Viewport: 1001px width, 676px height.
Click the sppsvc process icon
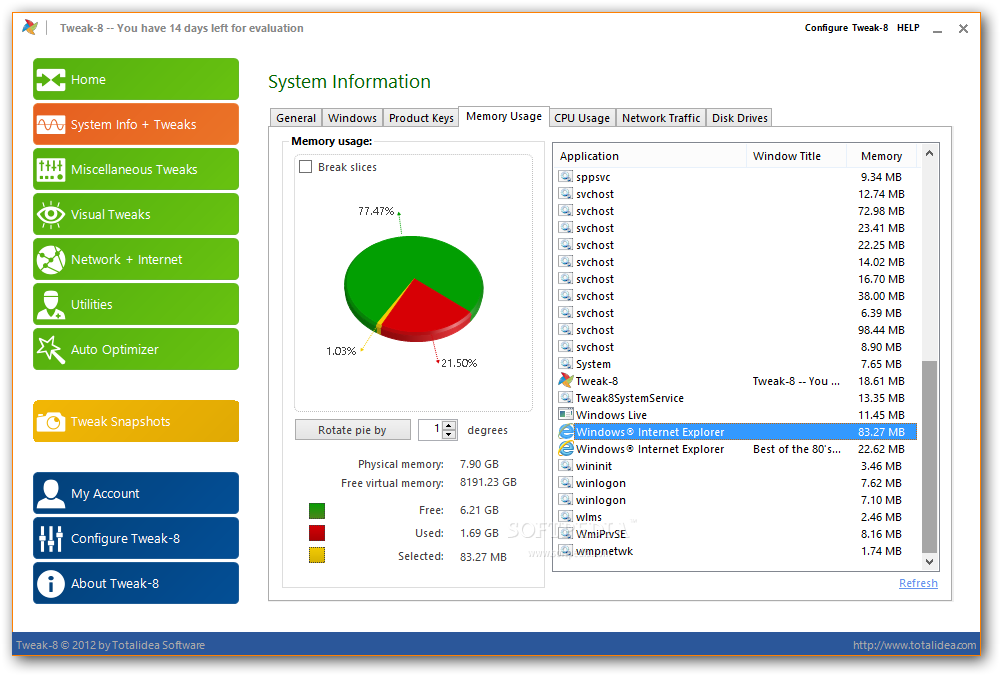click(566, 176)
